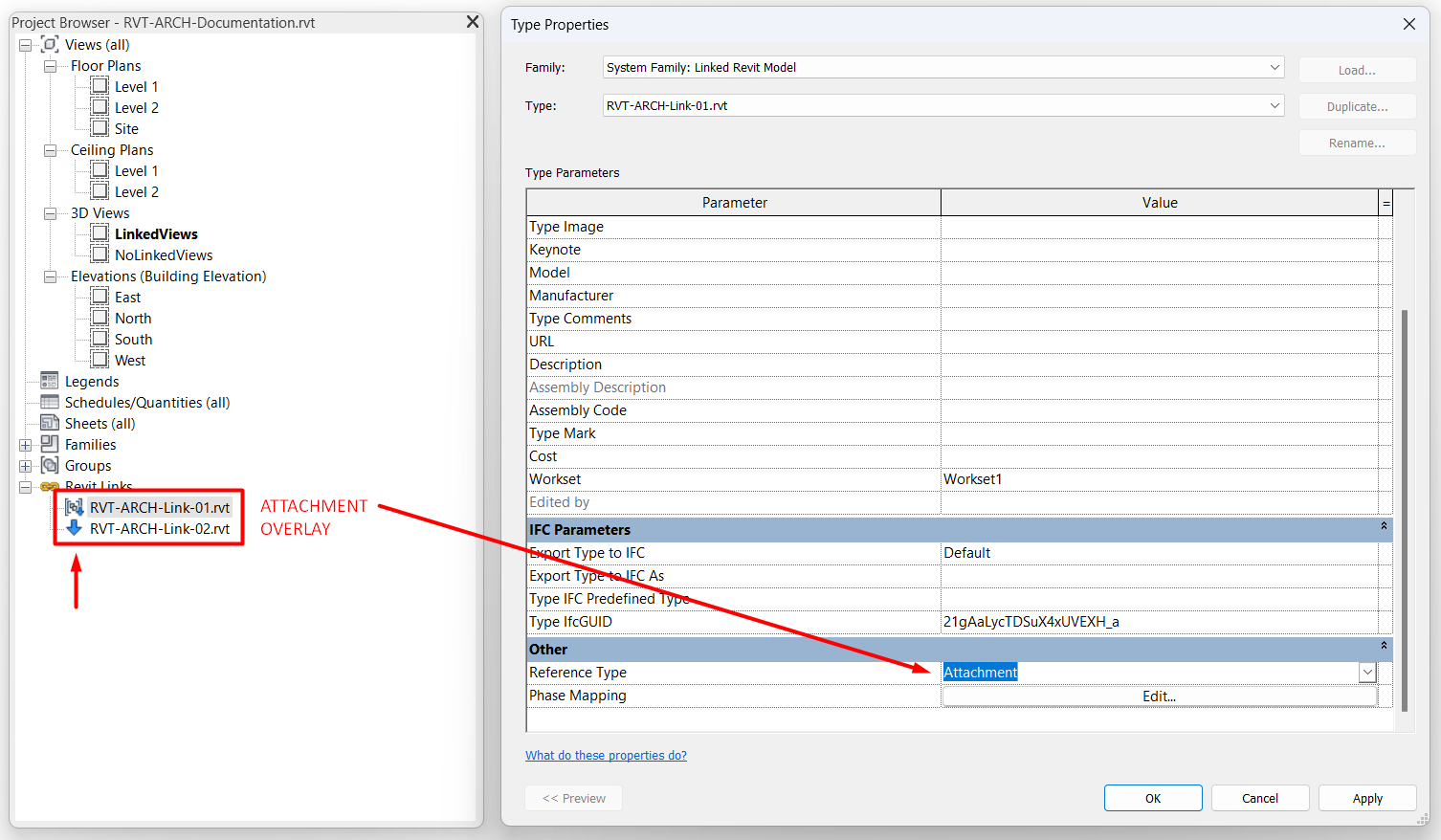Image resolution: width=1441 pixels, height=840 pixels.
Task: Click the Export Type to IFC 'Default' value
Action: [x=1160, y=553]
